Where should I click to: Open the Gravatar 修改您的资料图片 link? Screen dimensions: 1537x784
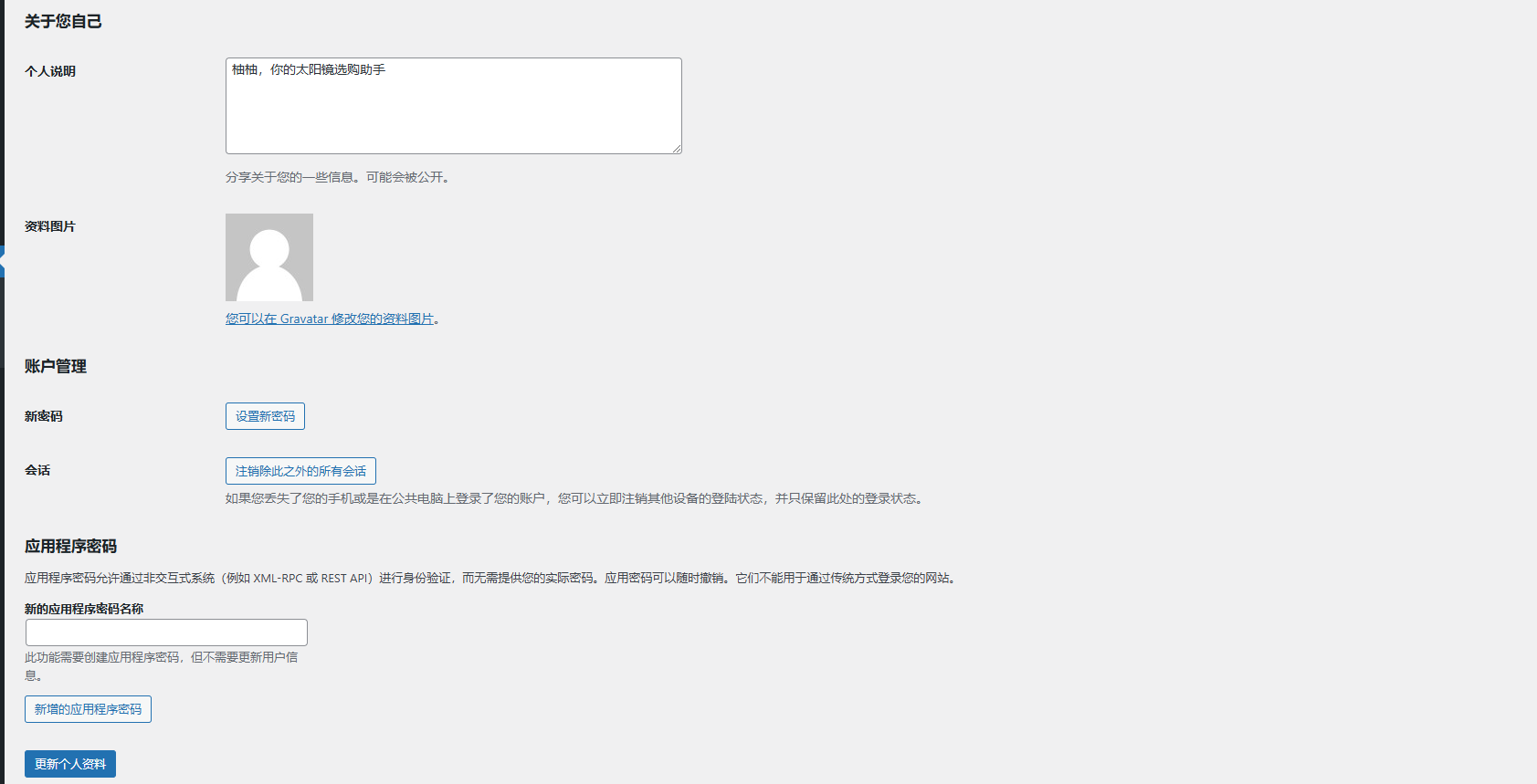click(330, 319)
